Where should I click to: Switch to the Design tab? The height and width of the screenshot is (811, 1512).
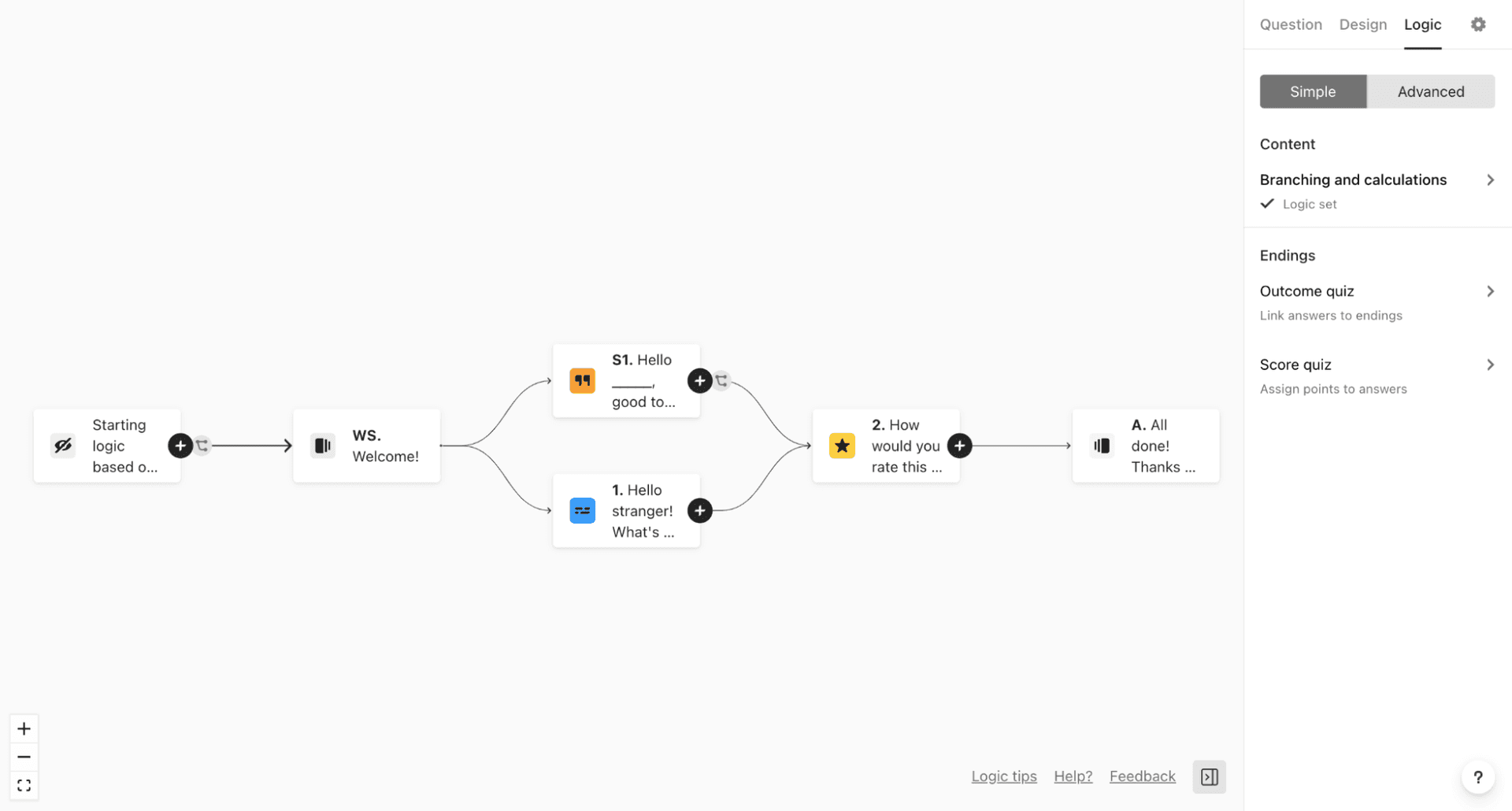pos(1362,24)
